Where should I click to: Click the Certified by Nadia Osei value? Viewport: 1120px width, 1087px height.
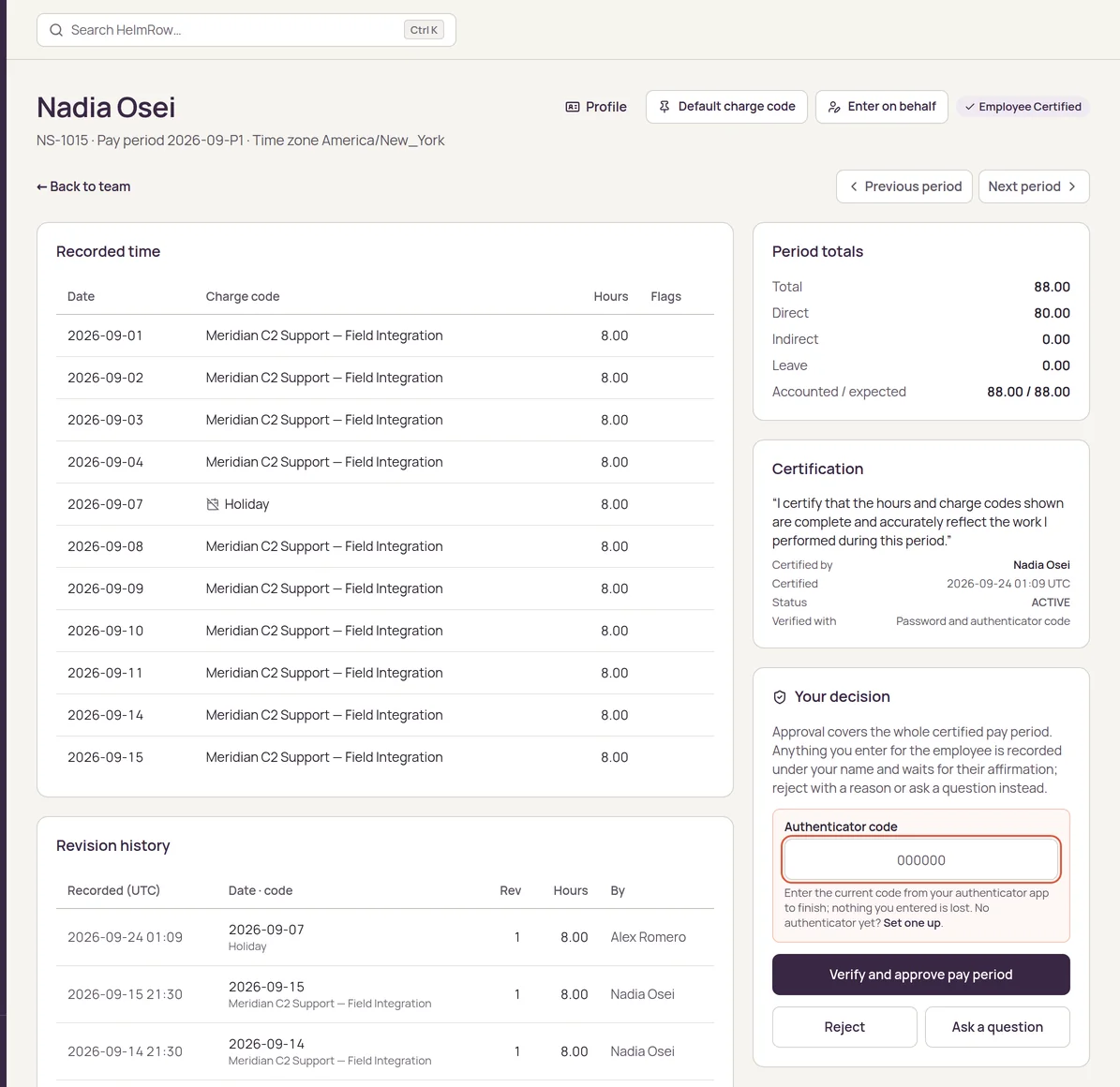[x=1041, y=565]
